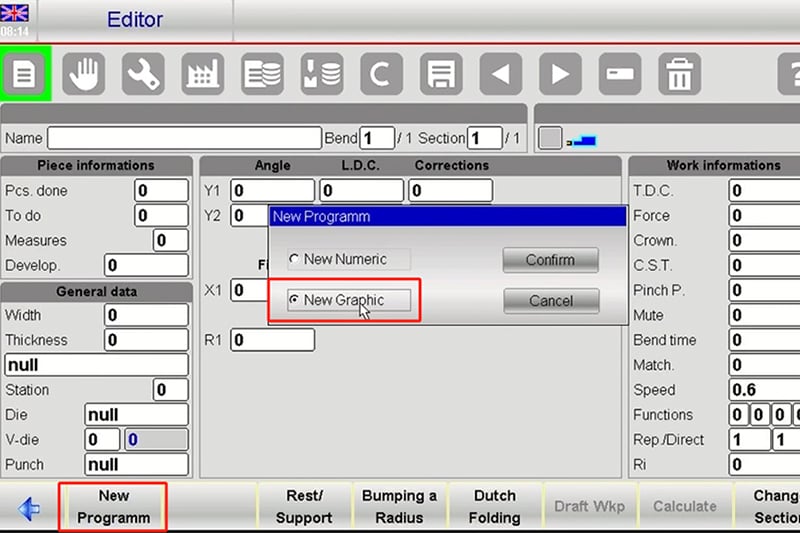Click the T.D.C. value field
The image size is (800, 533).
(x=764, y=191)
